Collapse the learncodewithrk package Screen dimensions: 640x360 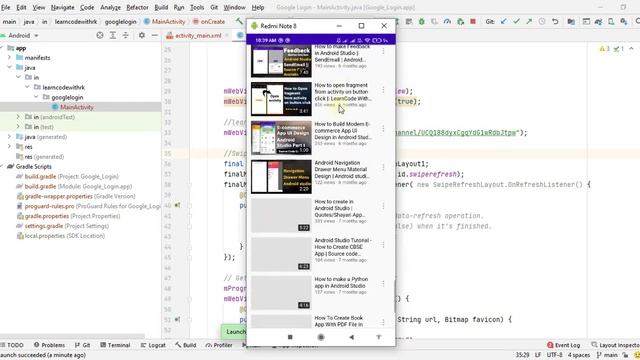tap(27, 87)
